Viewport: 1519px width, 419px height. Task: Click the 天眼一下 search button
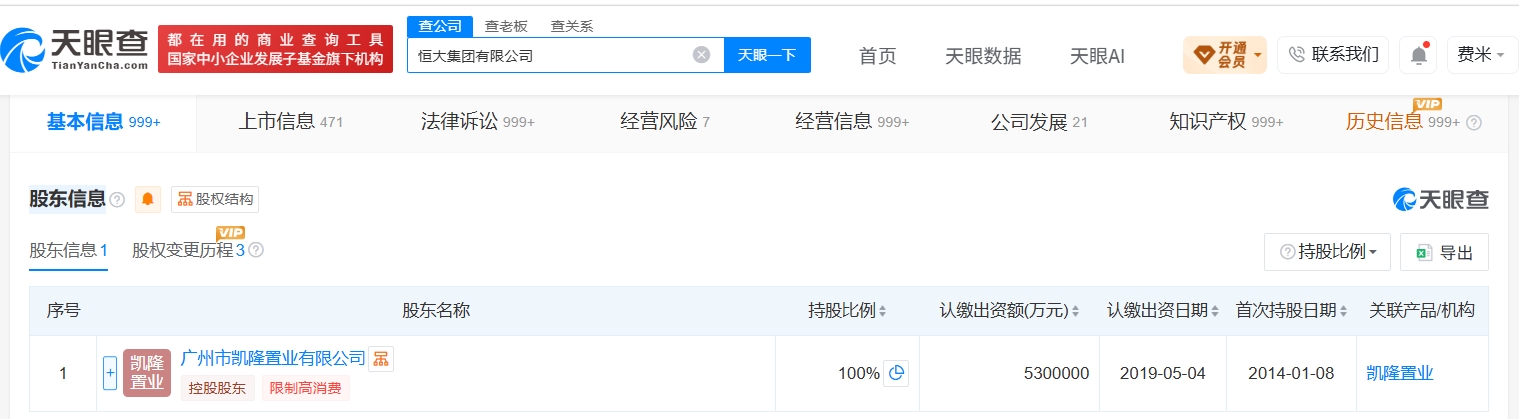pos(767,55)
